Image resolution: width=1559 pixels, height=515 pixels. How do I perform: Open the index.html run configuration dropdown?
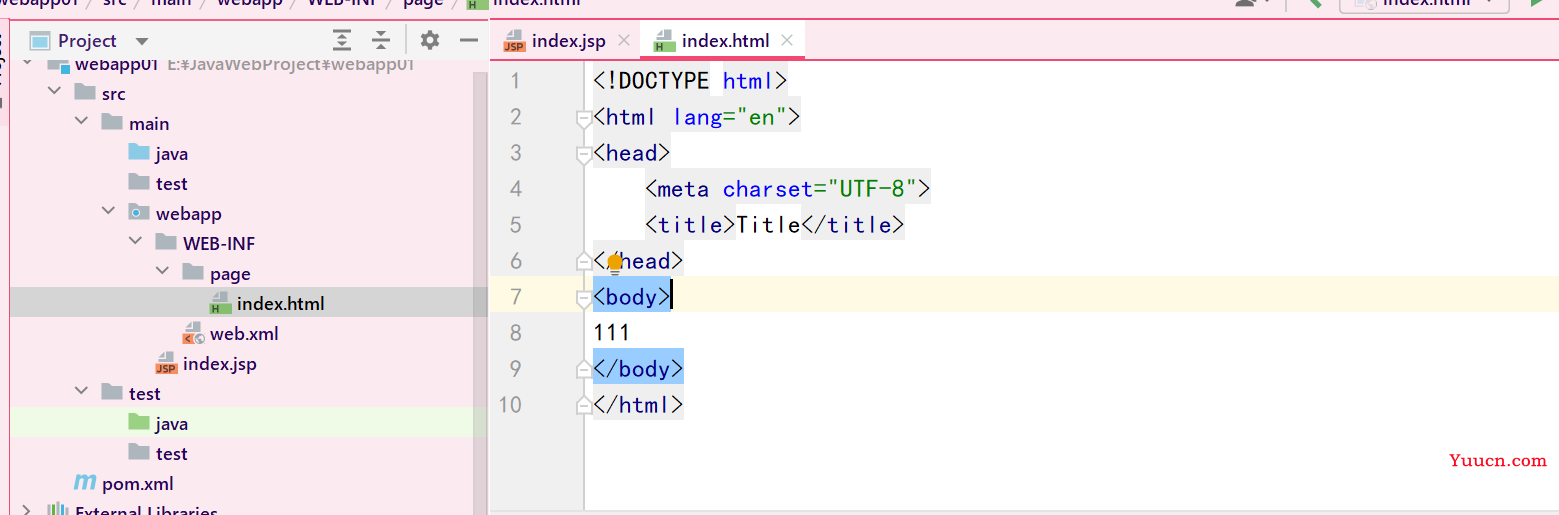click(1424, 5)
